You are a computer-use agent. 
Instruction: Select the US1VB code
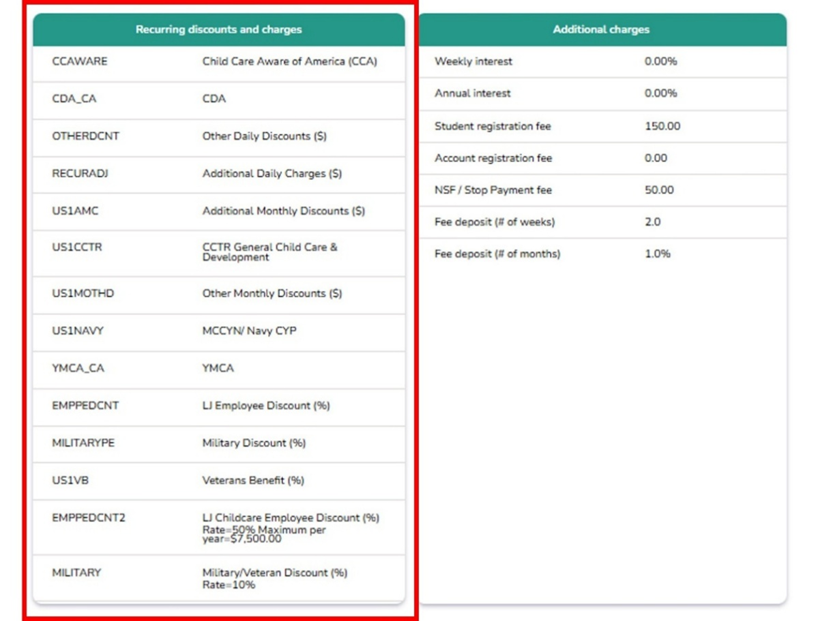pos(70,481)
